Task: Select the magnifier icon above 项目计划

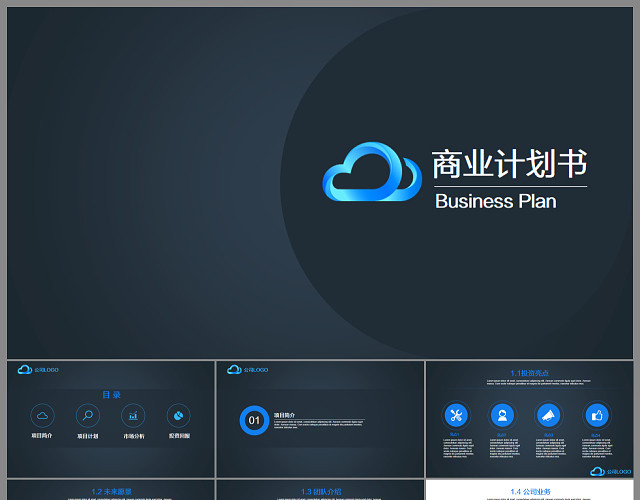Action: pyautogui.click(x=88, y=416)
